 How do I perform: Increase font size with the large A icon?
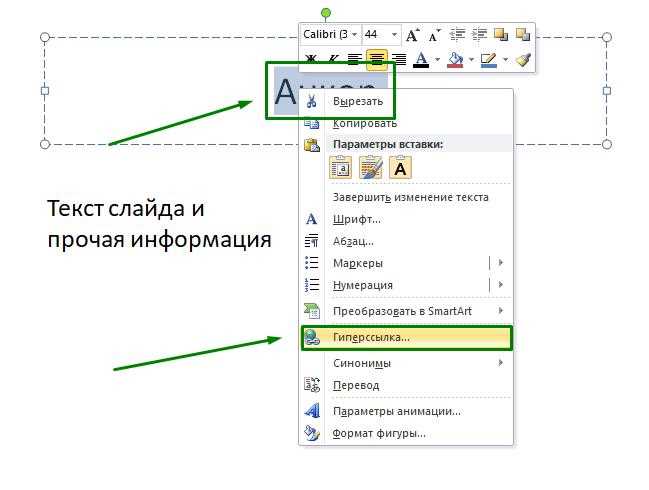[412, 36]
